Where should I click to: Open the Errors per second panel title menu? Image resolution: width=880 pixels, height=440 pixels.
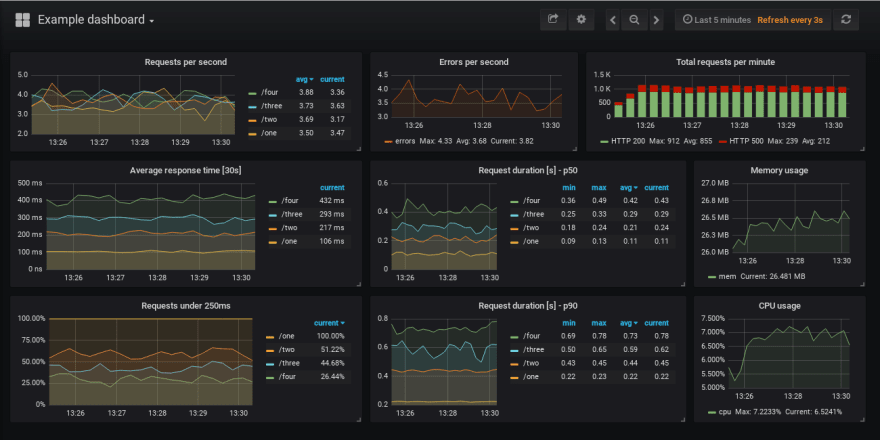click(x=474, y=62)
